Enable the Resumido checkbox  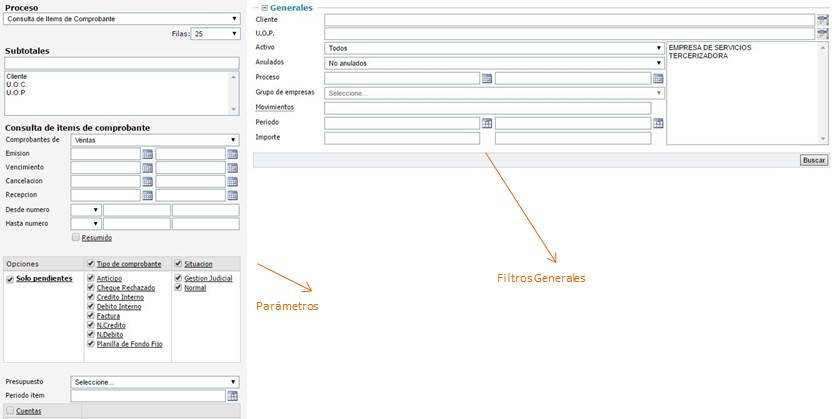(x=76, y=238)
